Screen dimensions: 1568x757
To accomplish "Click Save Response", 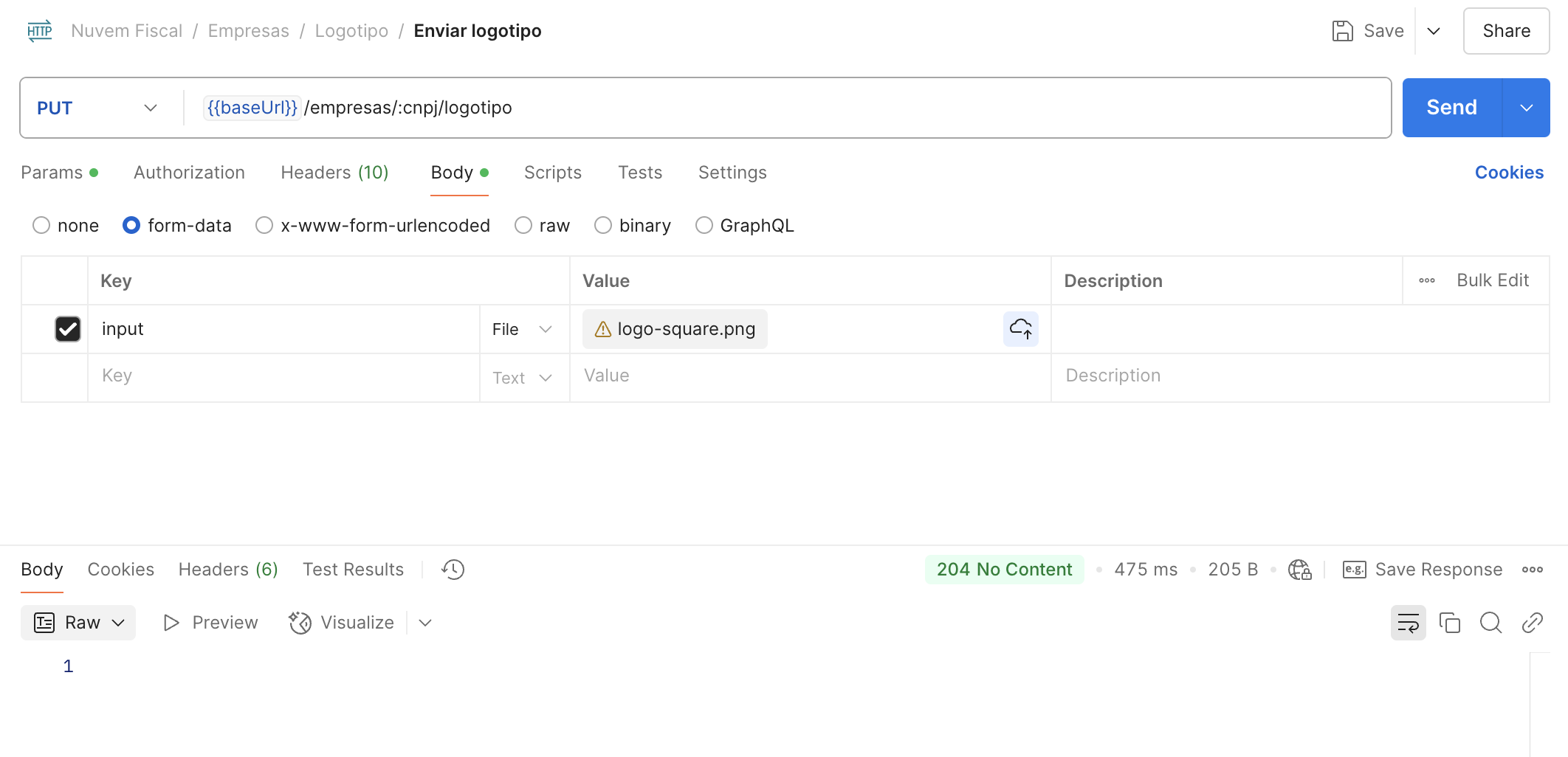I will point(1439,570).
